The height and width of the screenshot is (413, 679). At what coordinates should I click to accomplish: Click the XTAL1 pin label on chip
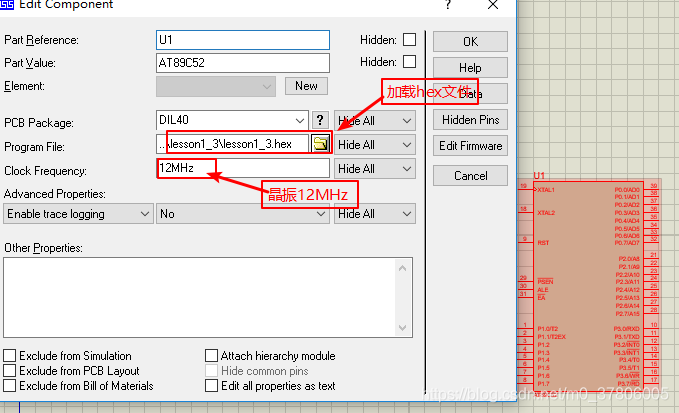point(546,190)
